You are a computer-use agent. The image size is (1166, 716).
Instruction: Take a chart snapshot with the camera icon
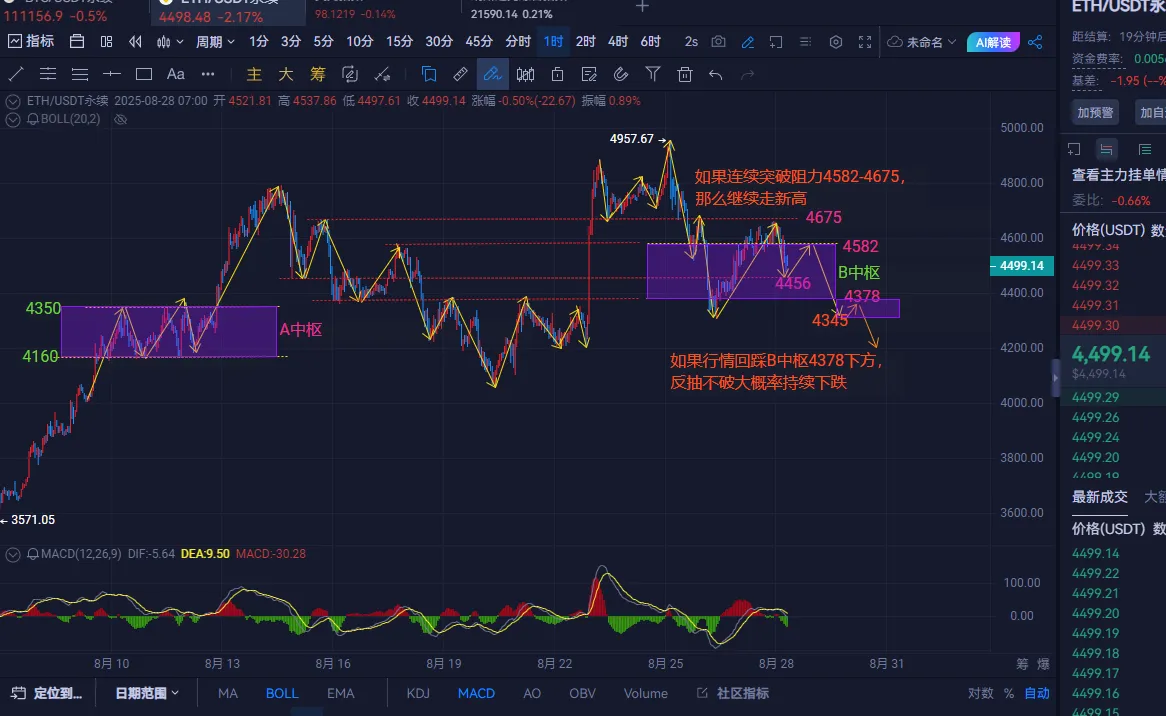[x=718, y=42]
